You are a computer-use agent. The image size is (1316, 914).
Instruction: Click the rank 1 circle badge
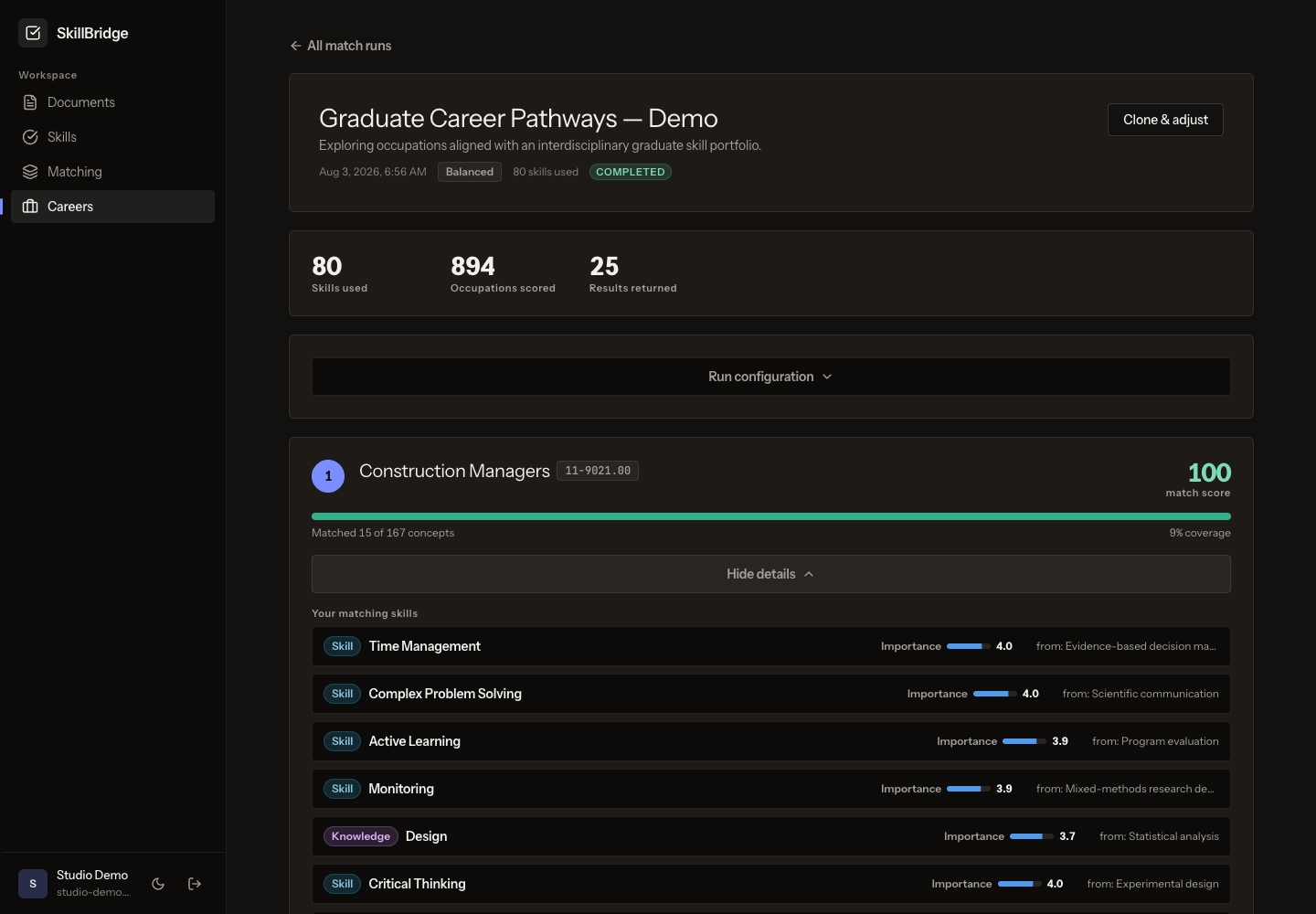point(328,476)
